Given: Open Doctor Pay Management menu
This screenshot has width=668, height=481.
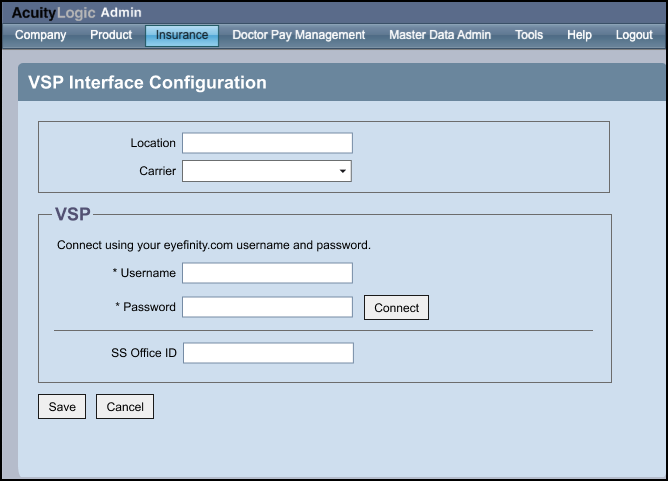Looking at the screenshot, I should 299,35.
